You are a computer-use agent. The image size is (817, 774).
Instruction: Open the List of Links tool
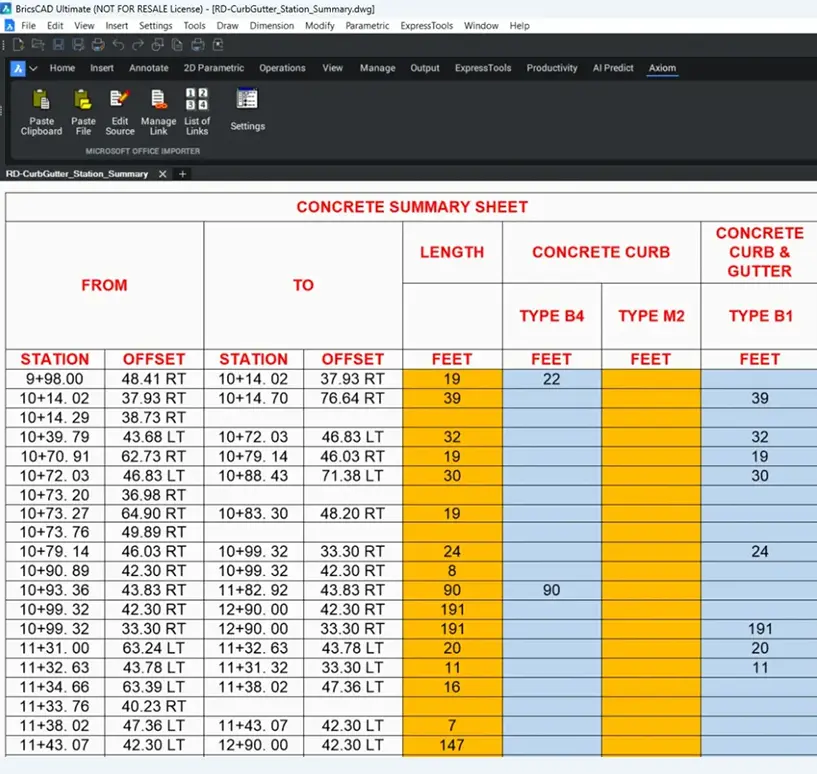tap(197, 100)
